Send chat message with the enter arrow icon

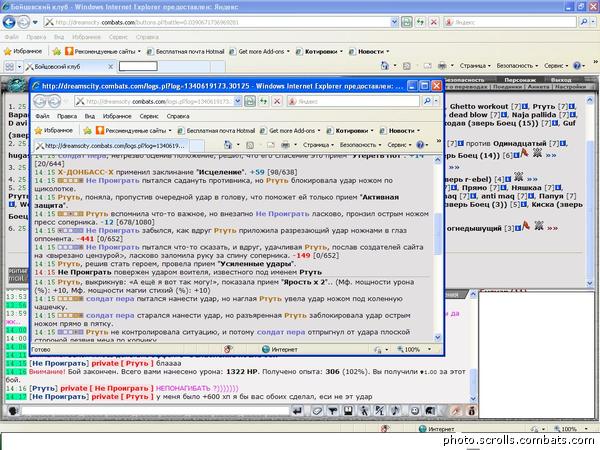pos(297,411)
